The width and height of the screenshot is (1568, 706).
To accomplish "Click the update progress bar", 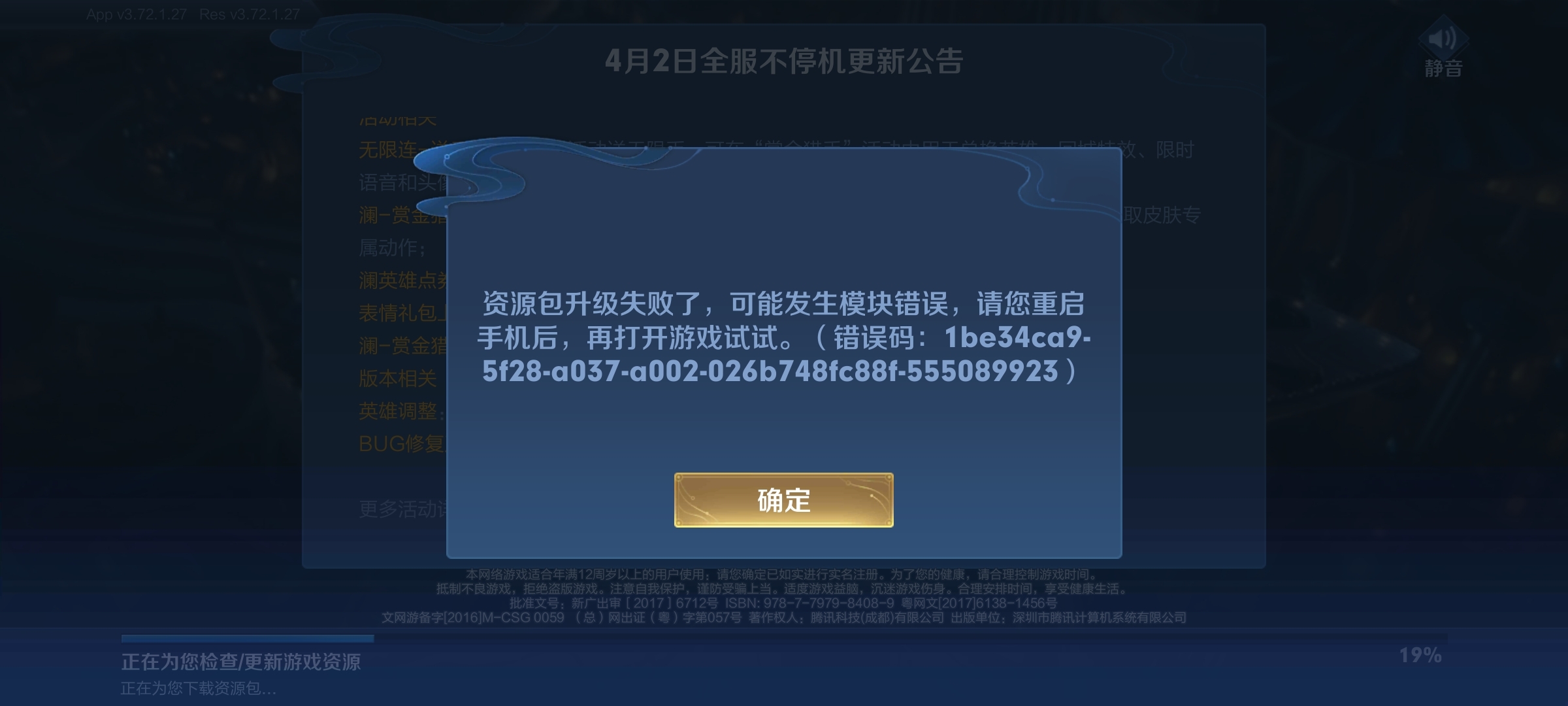I will (x=784, y=638).
